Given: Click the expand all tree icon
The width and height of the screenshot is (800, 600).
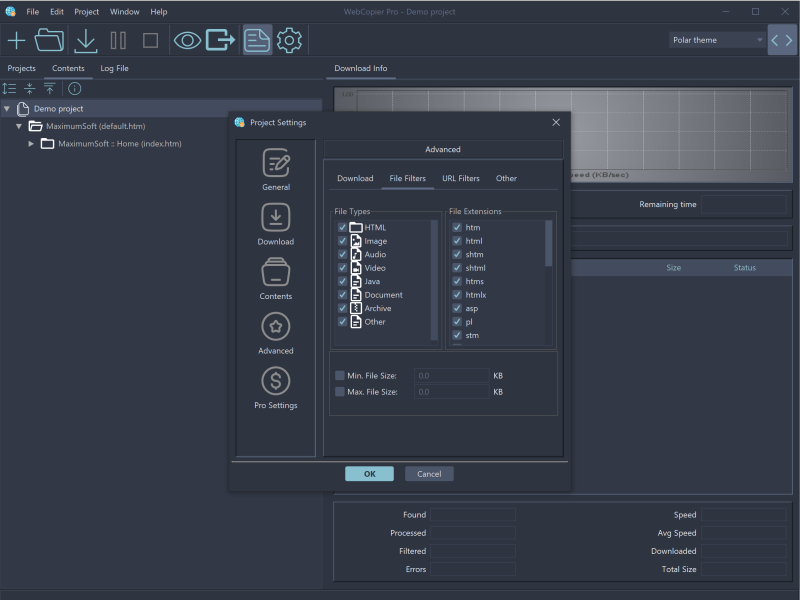Looking at the screenshot, I should click(x=9, y=89).
